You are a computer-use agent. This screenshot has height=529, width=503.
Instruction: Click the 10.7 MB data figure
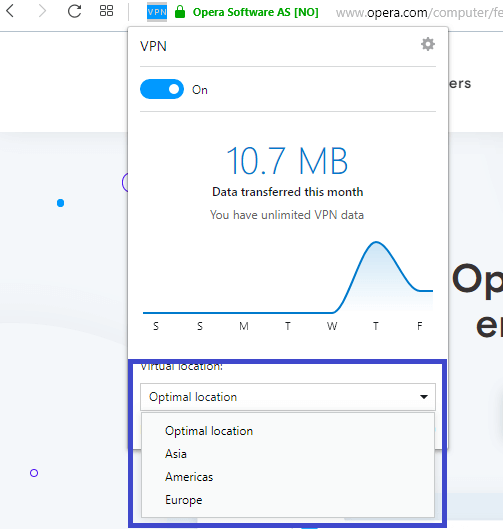click(x=287, y=161)
